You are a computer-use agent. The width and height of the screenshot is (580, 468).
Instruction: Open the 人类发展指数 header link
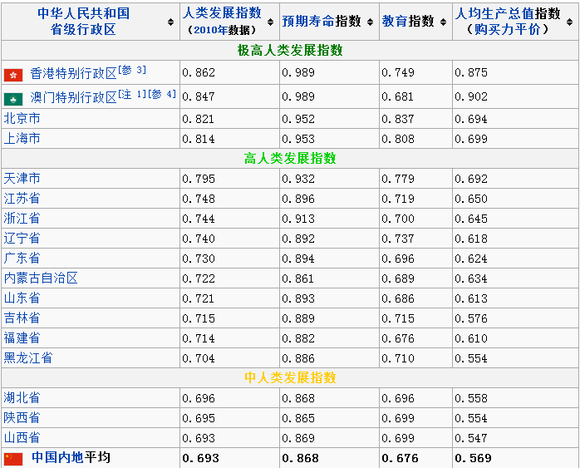coord(222,13)
